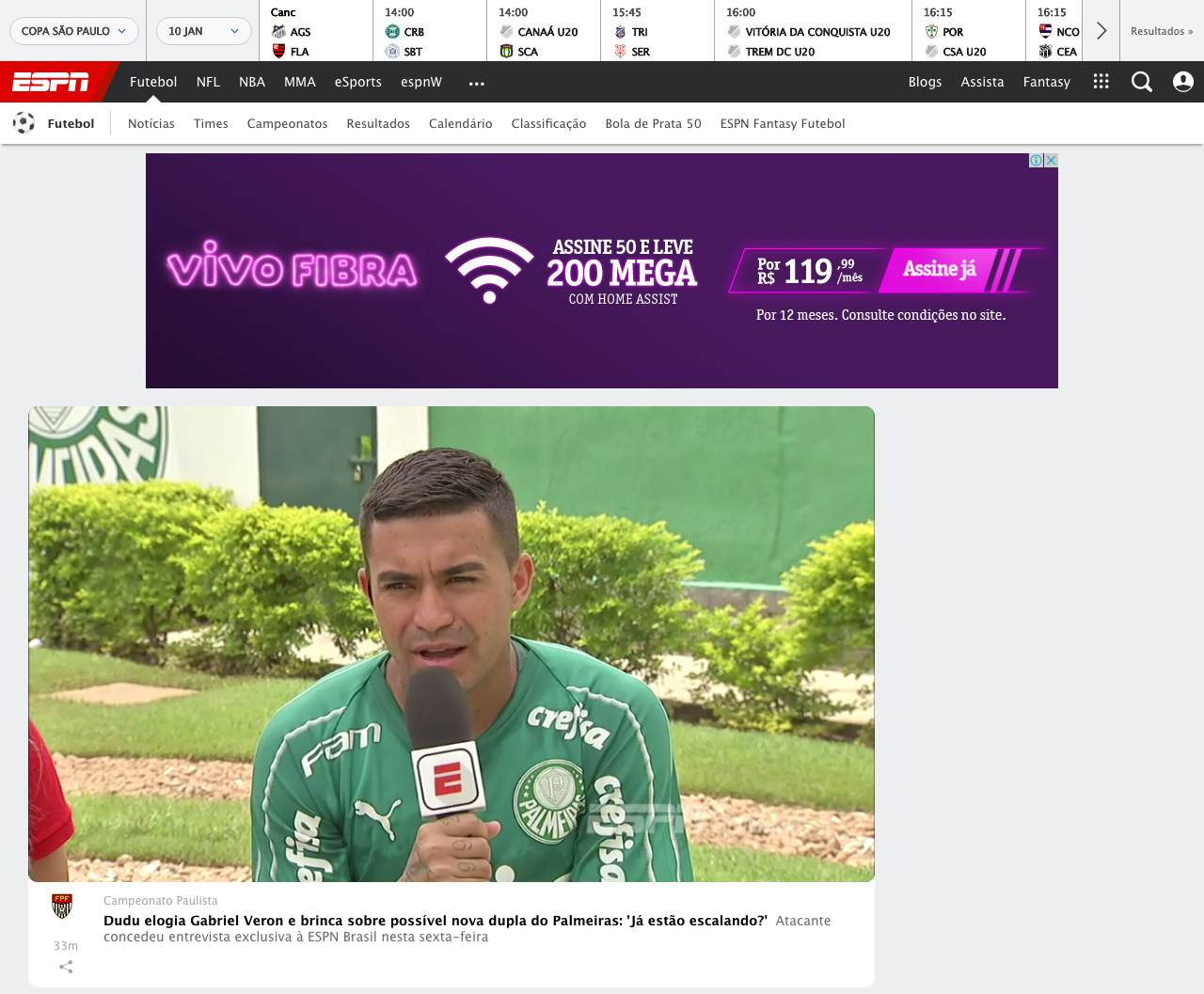The width and height of the screenshot is (1204, 994).
Task: Open the Notícias sub-tab
Action: tap(151, 123)
